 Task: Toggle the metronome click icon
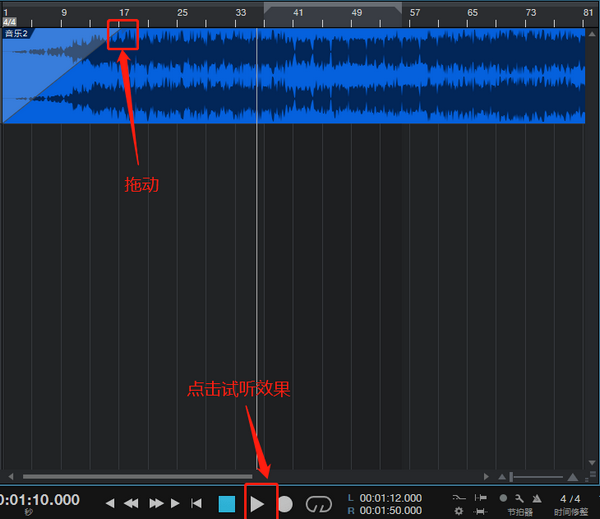(537, 498)
